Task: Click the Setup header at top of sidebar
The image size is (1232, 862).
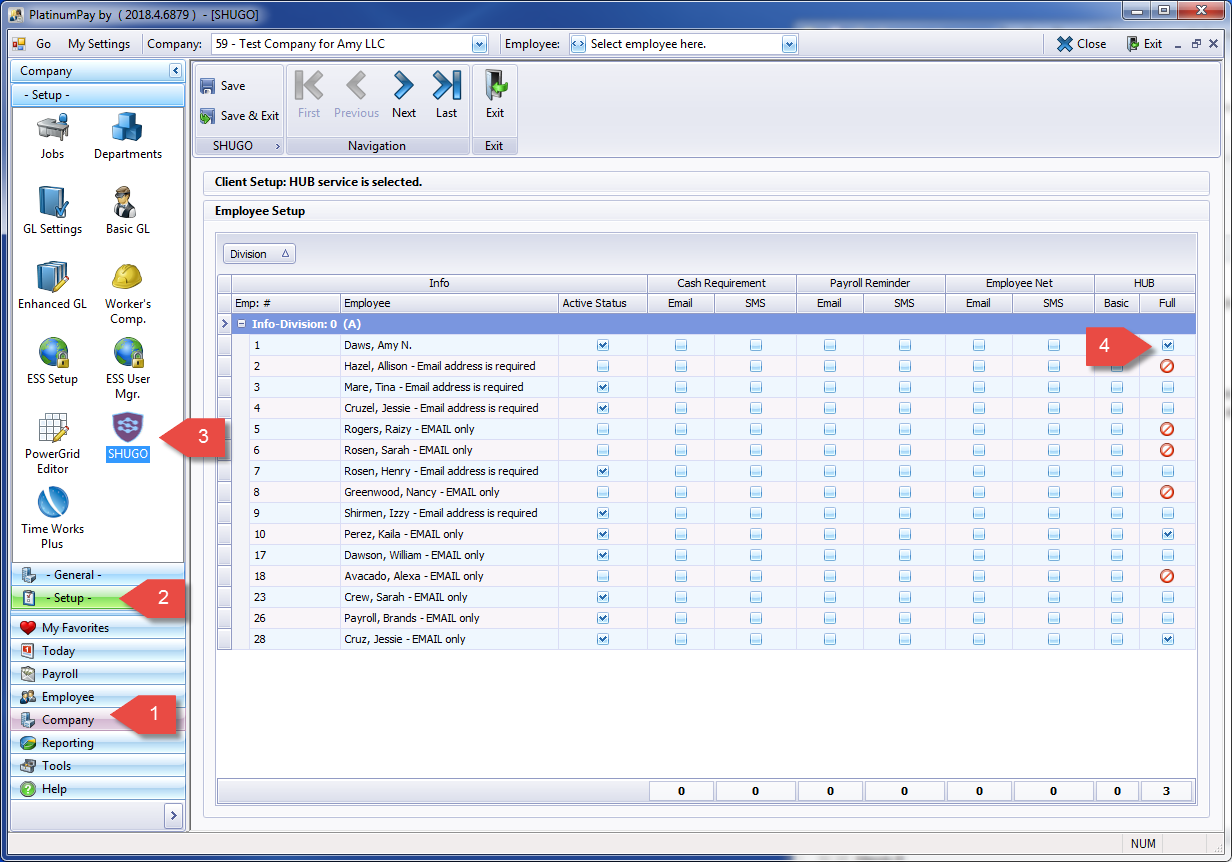Action: pos(98,95)
